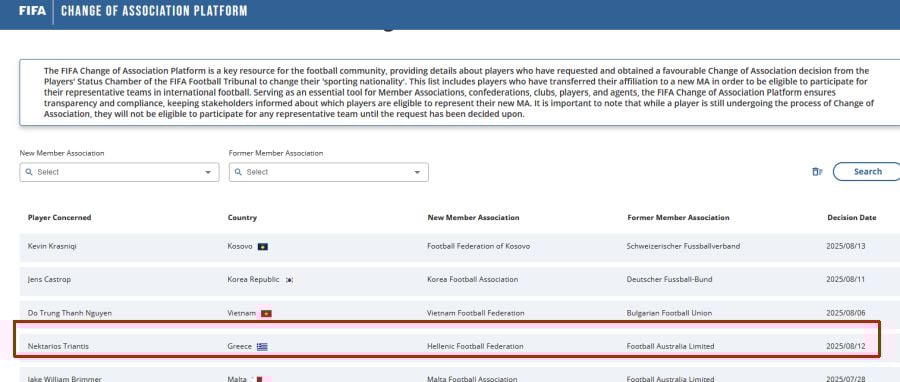Click Former Member Association column header

tap(678, 218)
